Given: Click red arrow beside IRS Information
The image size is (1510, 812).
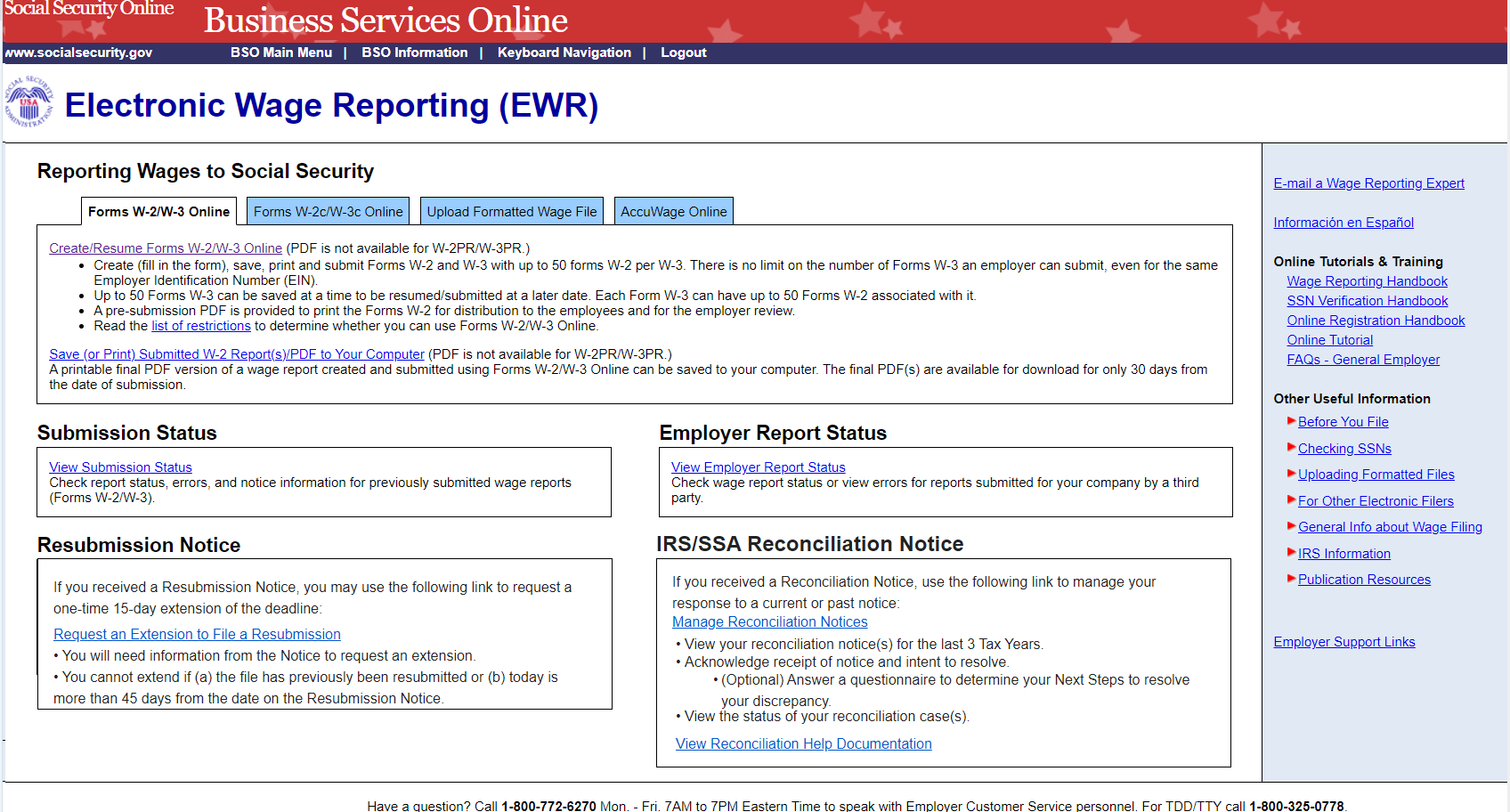Looking at the screenshot, I should point(1291,553).
